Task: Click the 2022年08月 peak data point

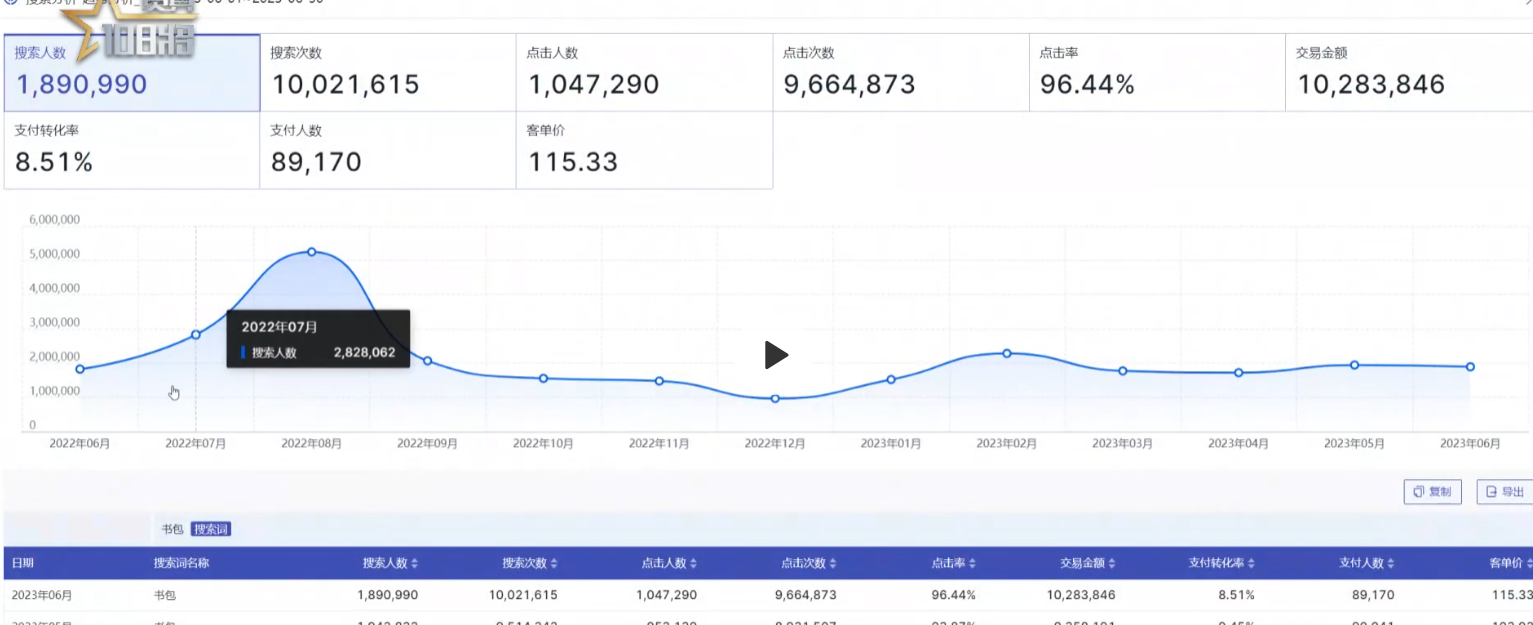Action: (312, 252)
